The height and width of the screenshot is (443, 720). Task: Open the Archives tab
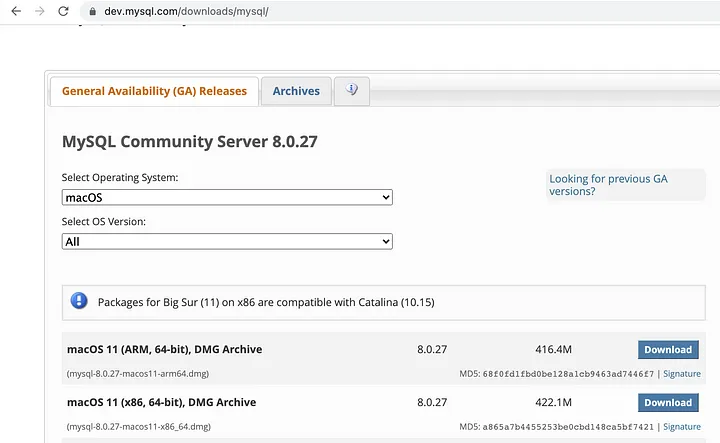296,91
